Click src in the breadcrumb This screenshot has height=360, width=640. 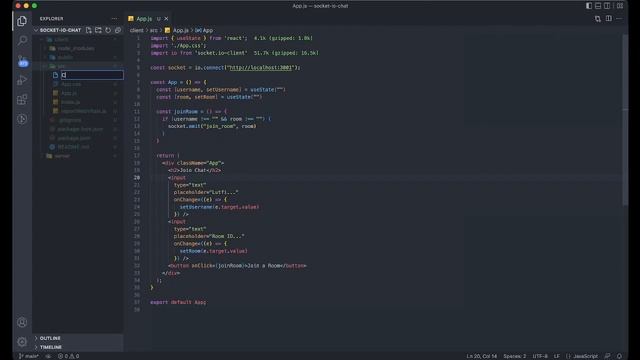[153, 30]
